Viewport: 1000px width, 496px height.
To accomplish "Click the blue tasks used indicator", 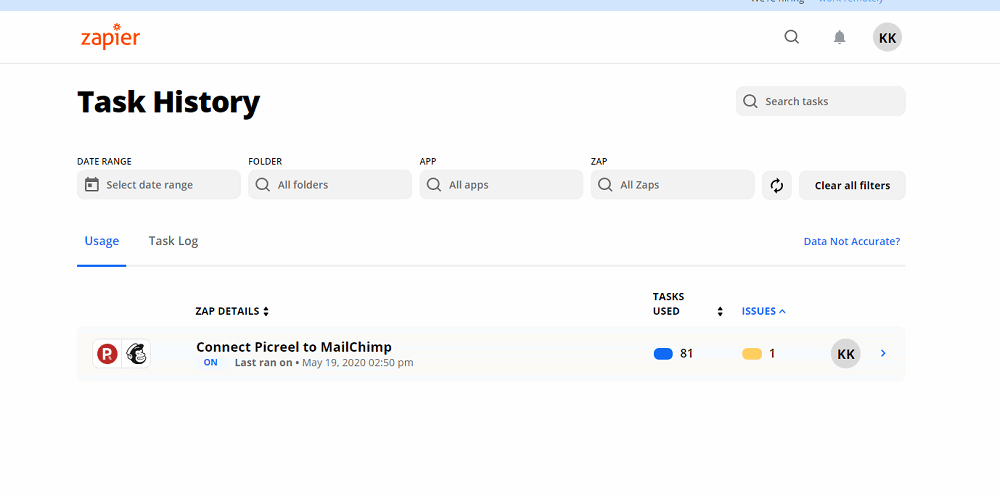I will pyautogui.click(x=663, y=354).
